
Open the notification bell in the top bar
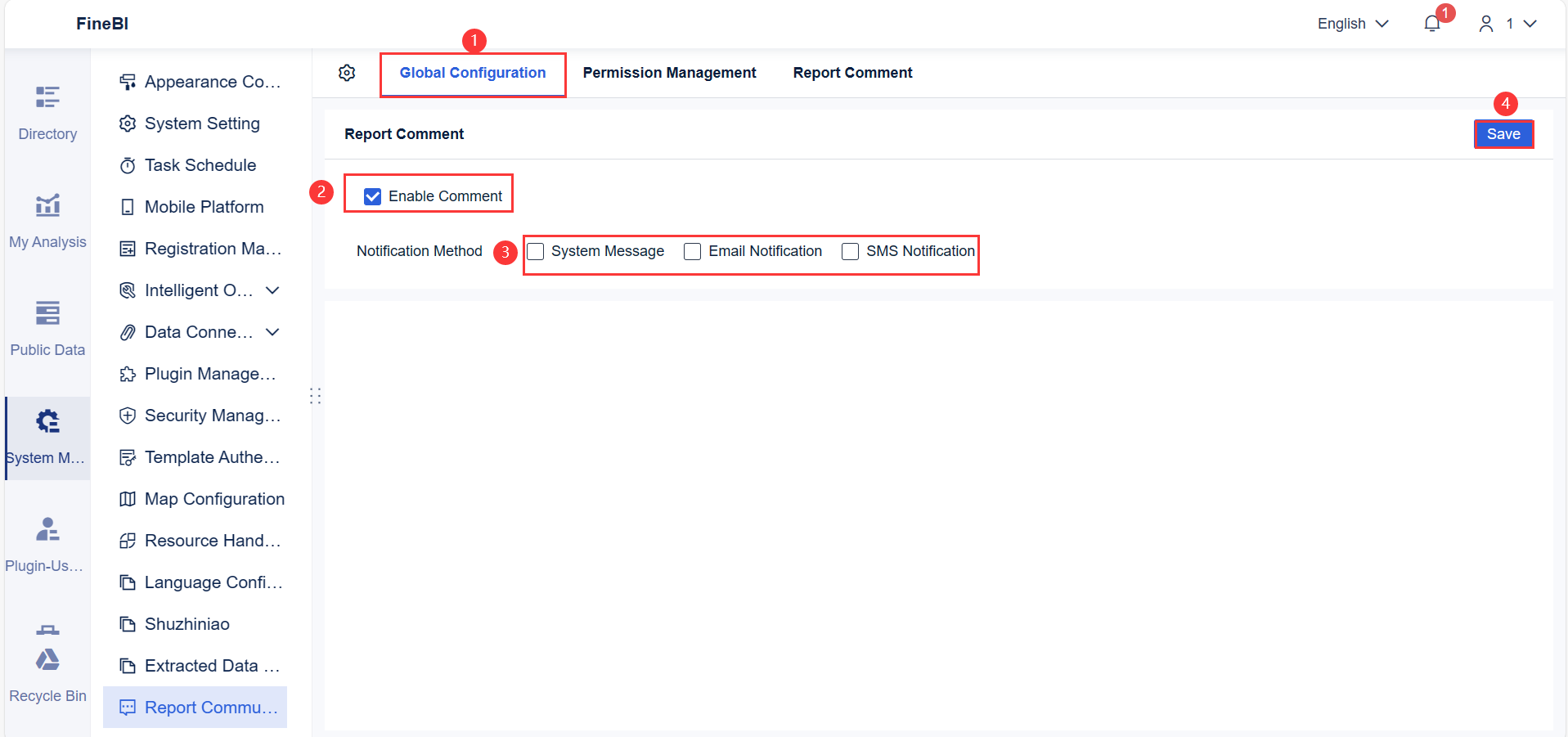tap(1431, 23)
